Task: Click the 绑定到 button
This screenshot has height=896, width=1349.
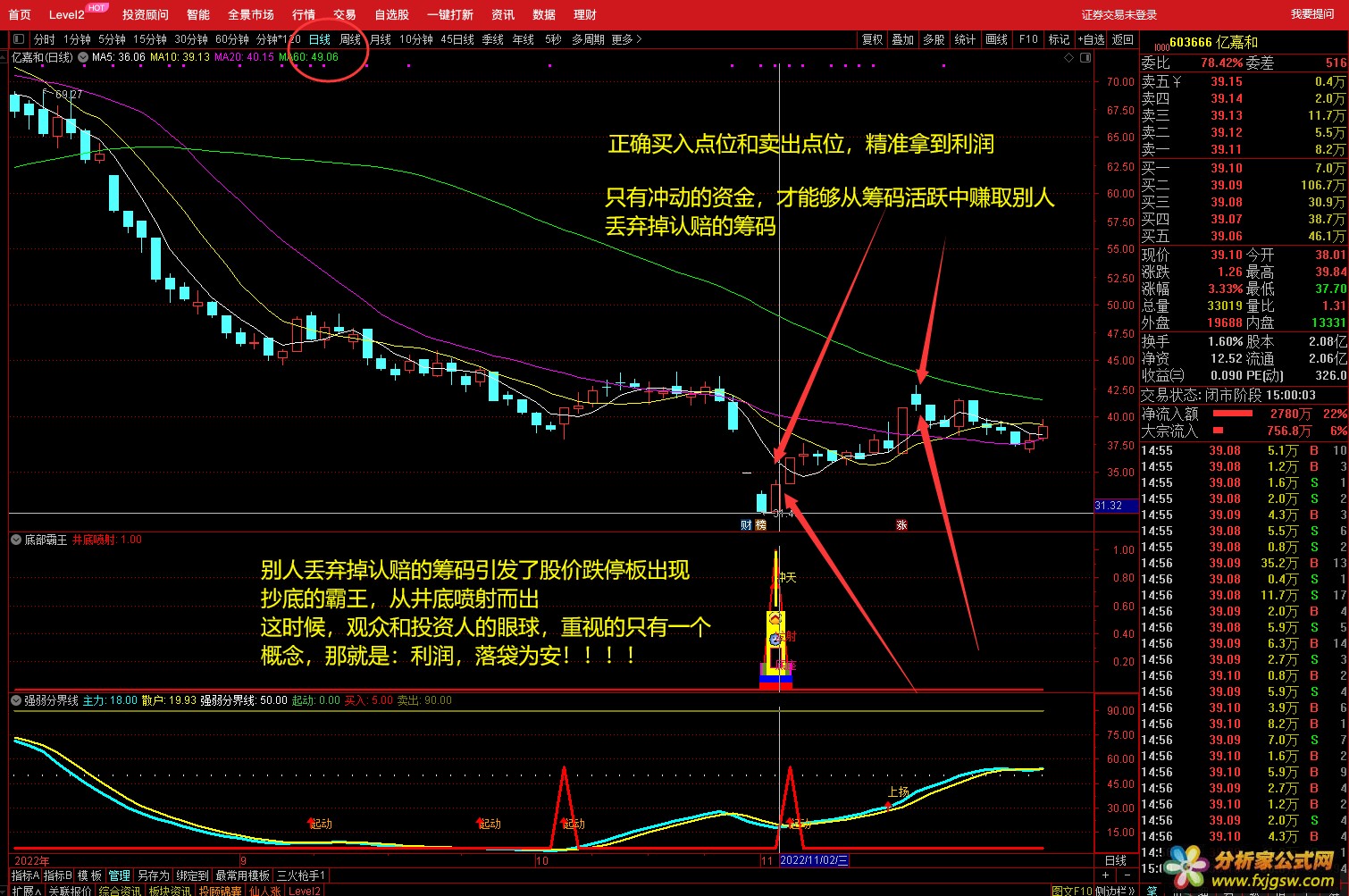Action: click(192, 875)
